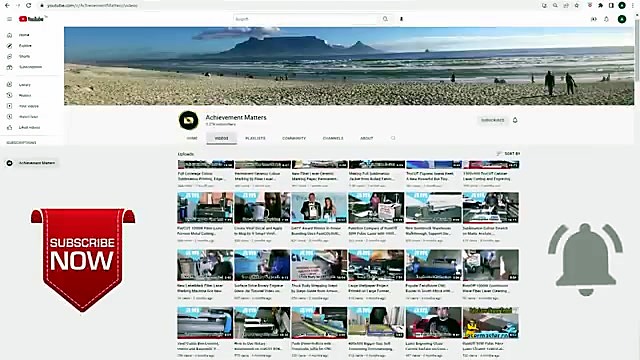The width and height of the screenshot is (640, 360).
Task: Open the browser side panel icon
Action: (611, 5)
